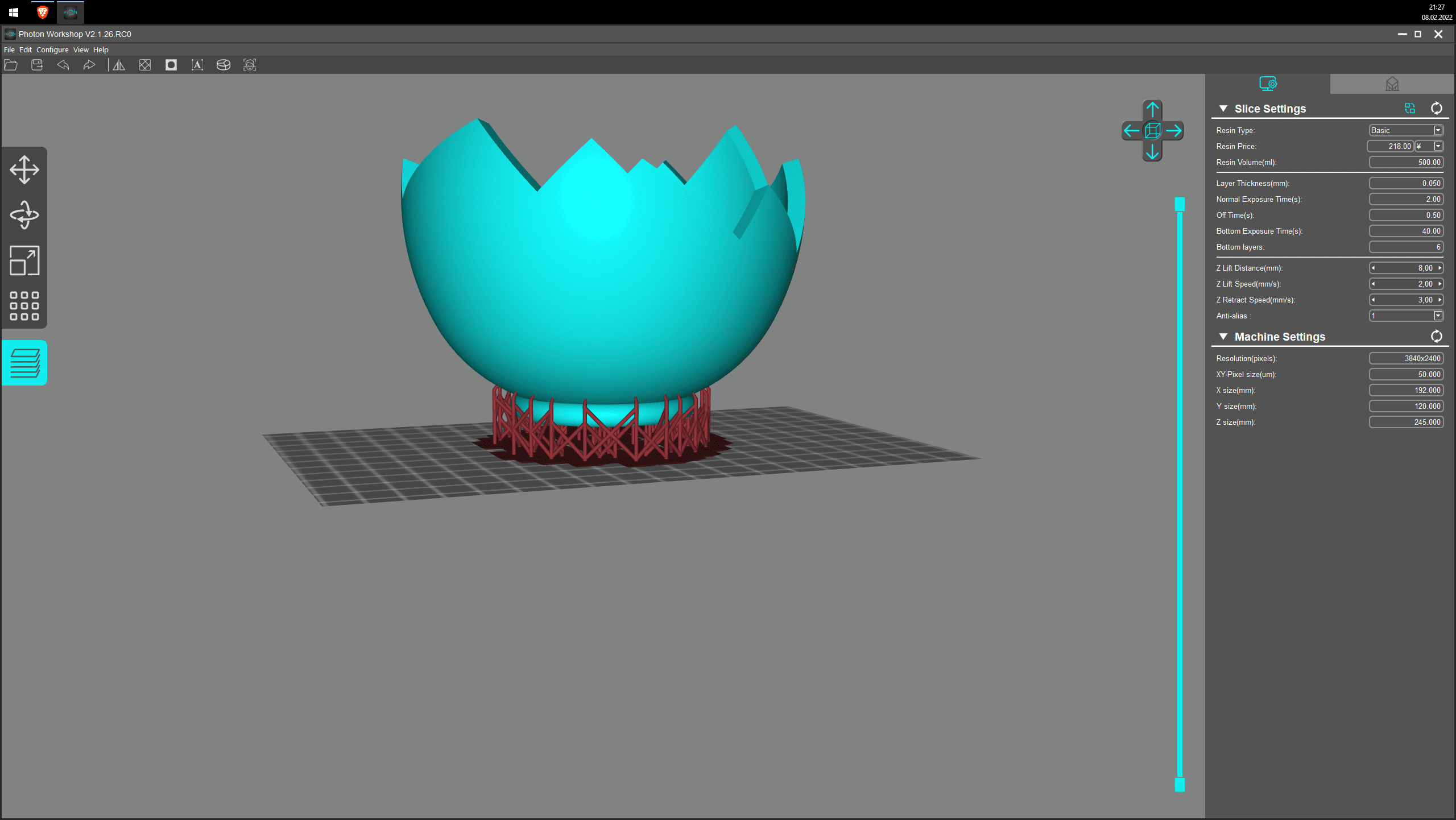
Task: Collapse the Slice Settings section
Action: [x=1223, y=109]
